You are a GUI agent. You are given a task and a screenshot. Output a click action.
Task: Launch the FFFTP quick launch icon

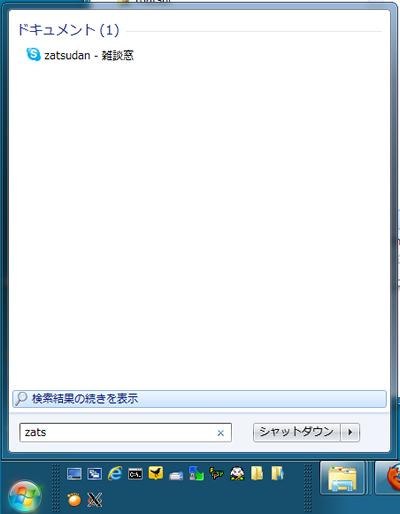(x=216, y=473)
